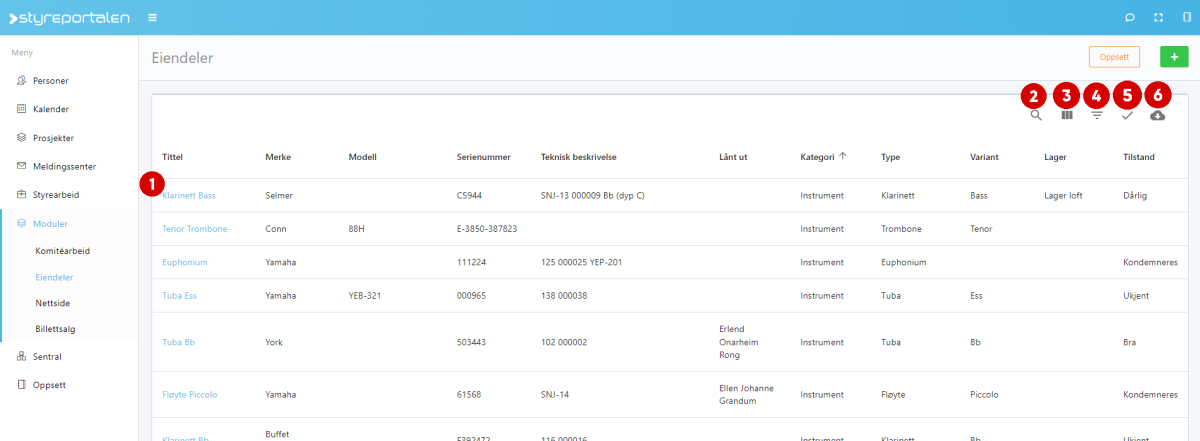1200x441 pixels.
Task: Click serial number C5944 cell
Action: click(x=471, y=196)
